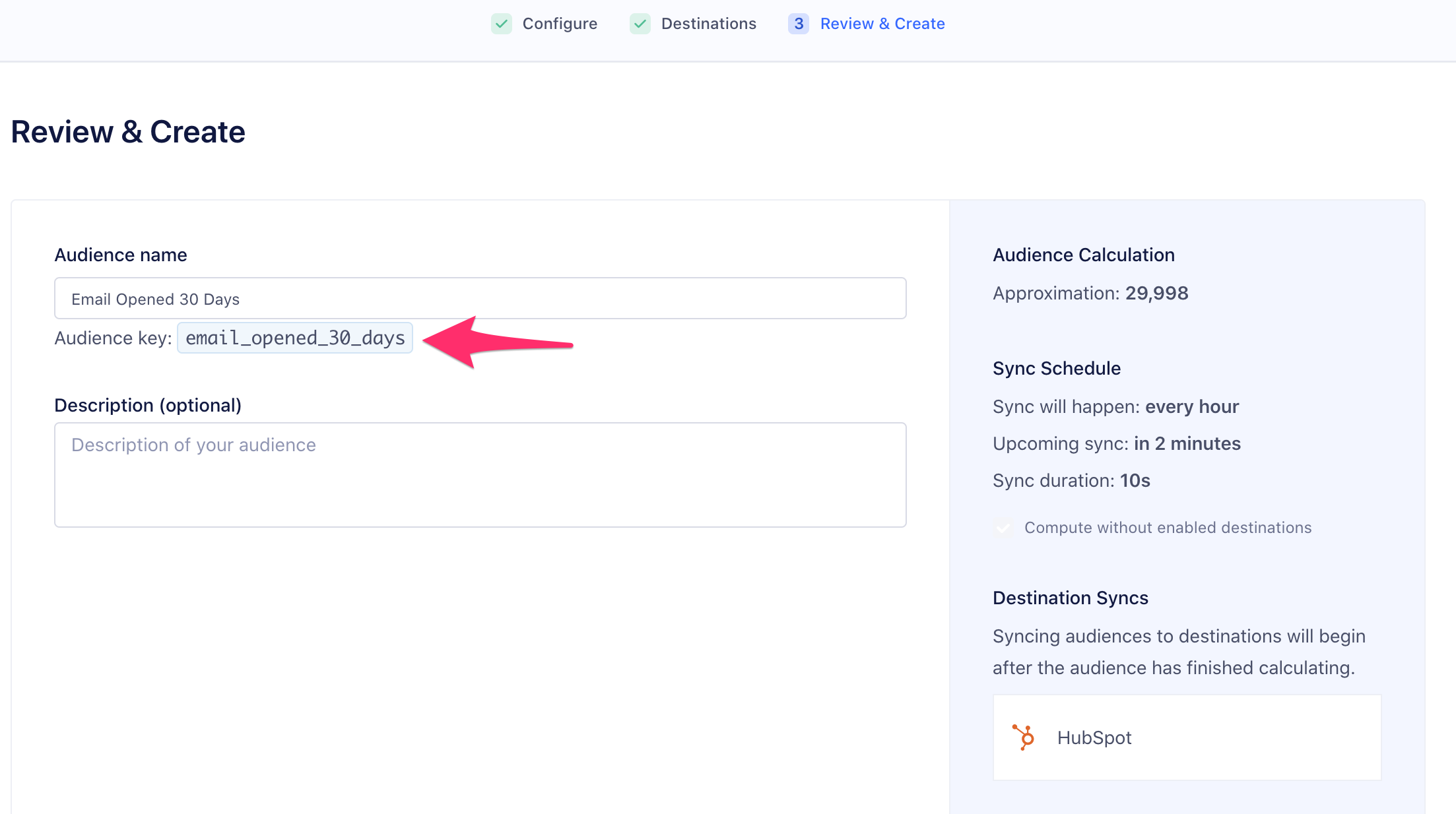Select the Review & Create step label

882,23
